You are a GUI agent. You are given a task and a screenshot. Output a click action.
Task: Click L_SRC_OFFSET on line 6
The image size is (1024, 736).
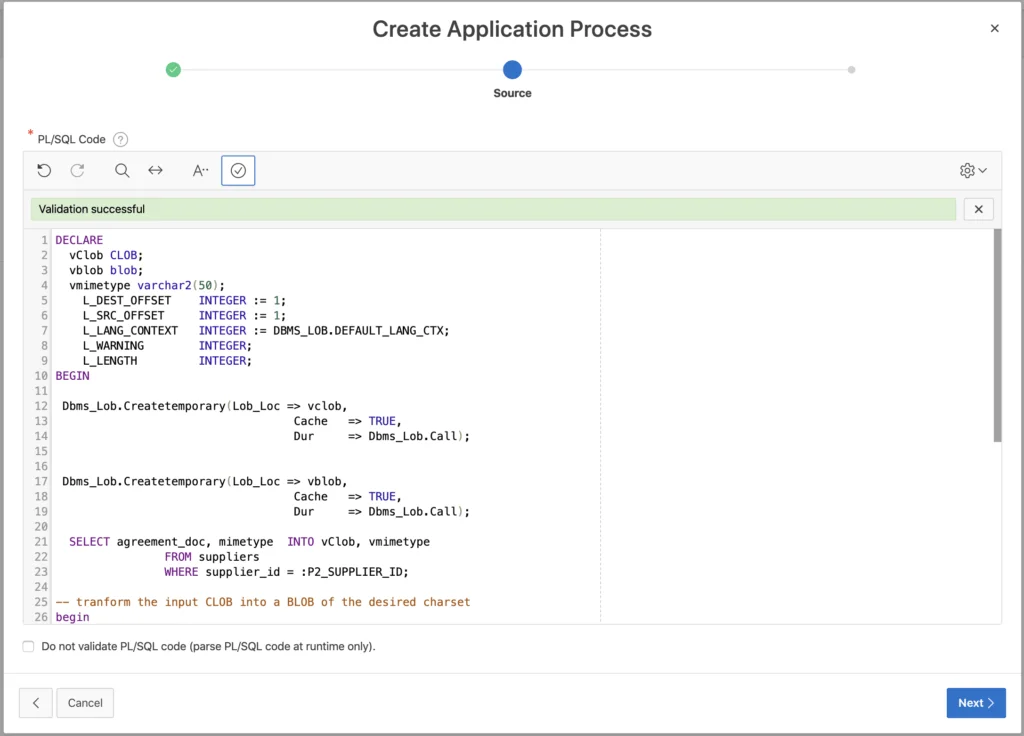tap(123, 315)
